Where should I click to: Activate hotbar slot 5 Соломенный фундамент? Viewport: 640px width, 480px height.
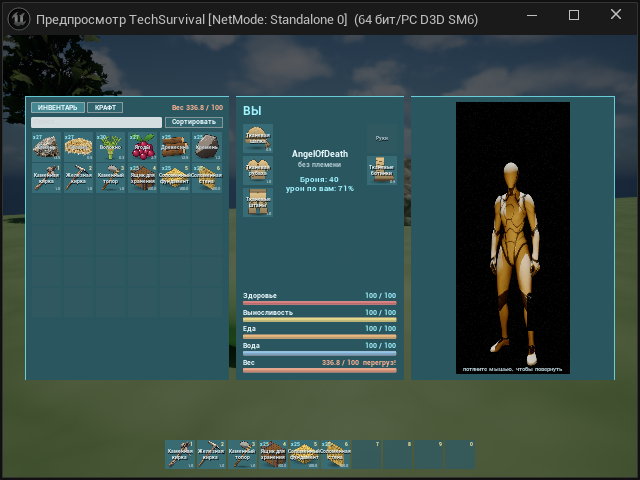(x=304, y=454)
